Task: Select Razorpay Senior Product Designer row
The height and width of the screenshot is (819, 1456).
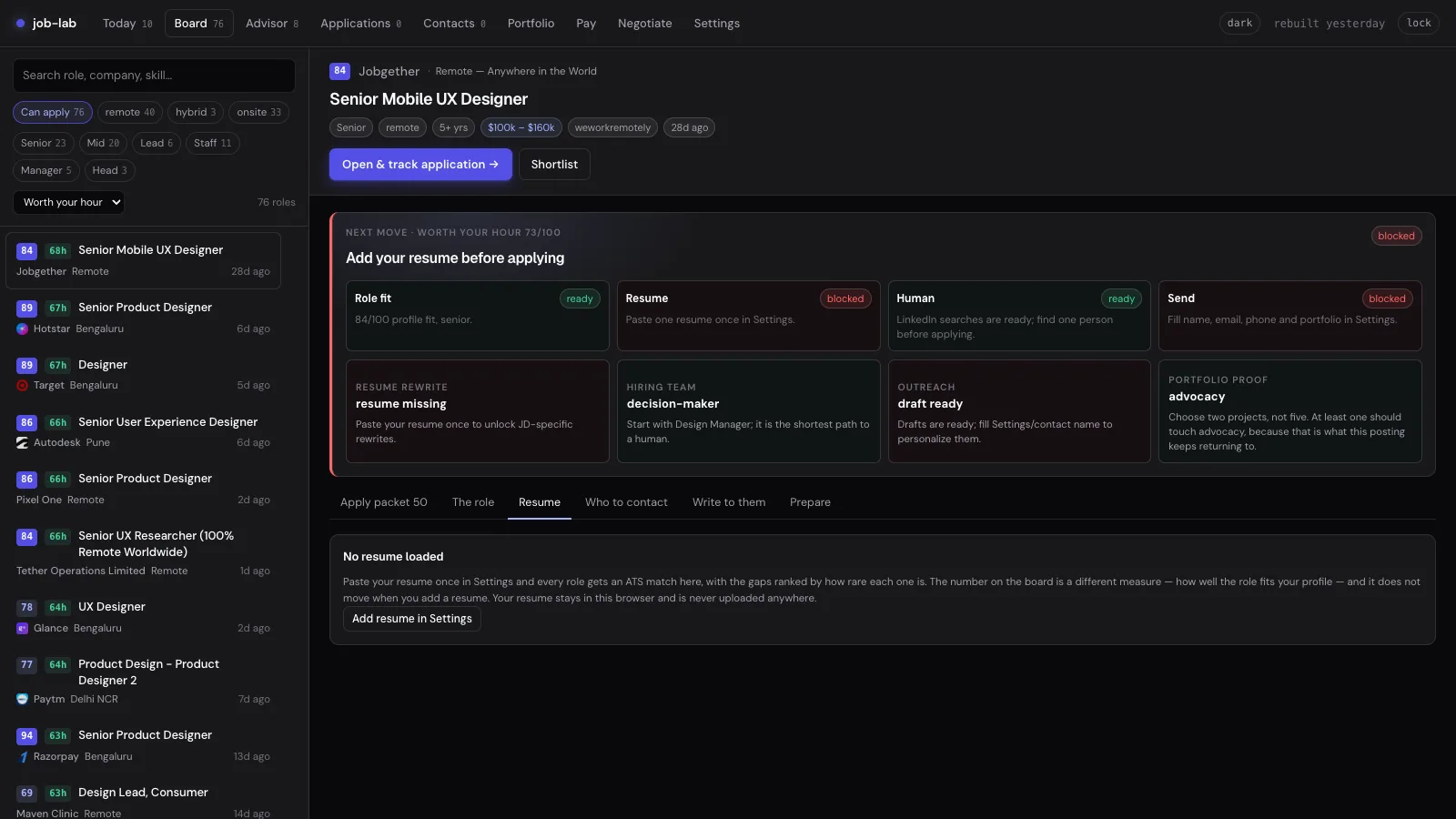Action: 143,745
